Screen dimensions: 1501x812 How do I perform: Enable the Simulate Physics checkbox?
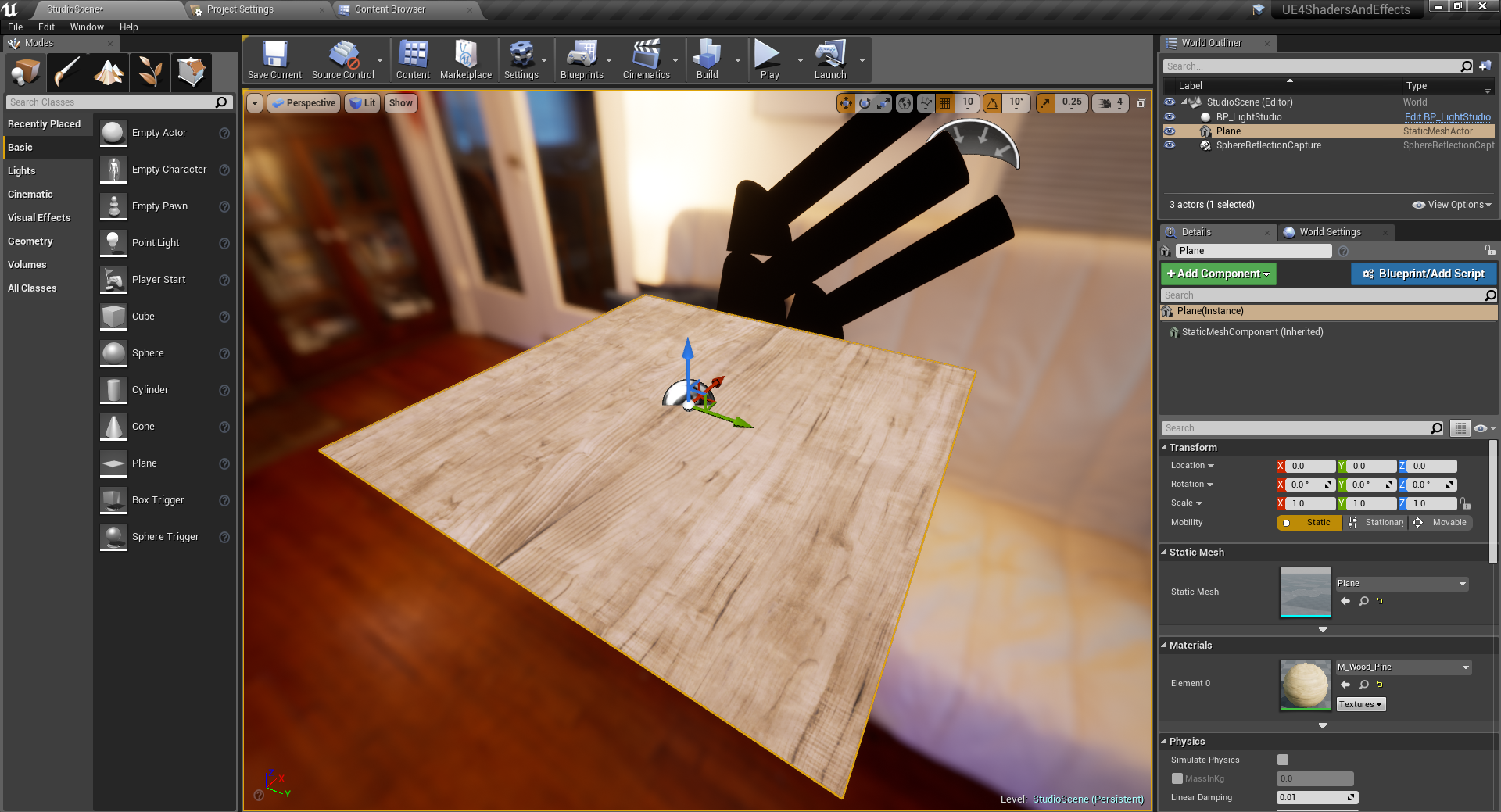[1283, 760]
